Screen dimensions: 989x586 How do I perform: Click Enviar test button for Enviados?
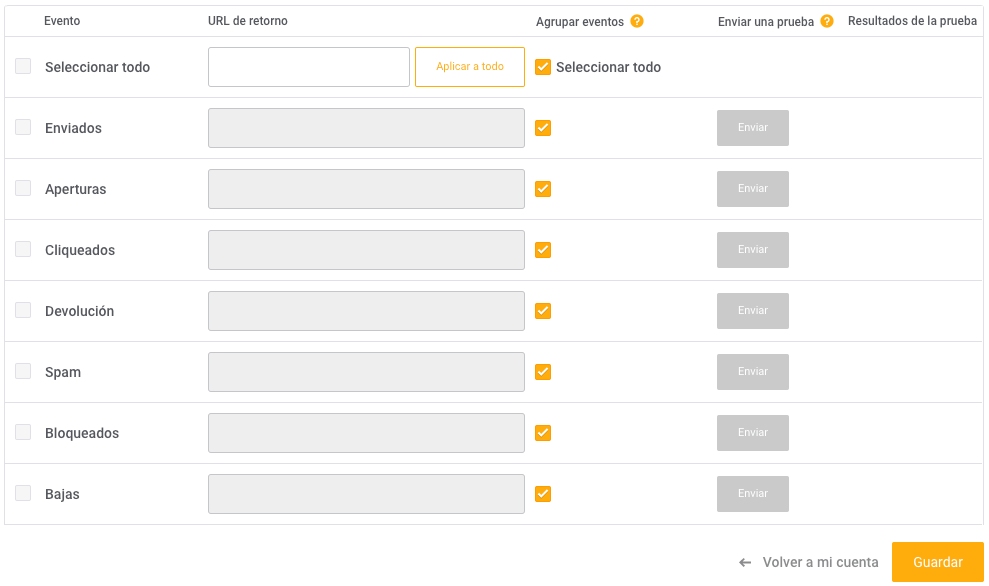point(752,128)
